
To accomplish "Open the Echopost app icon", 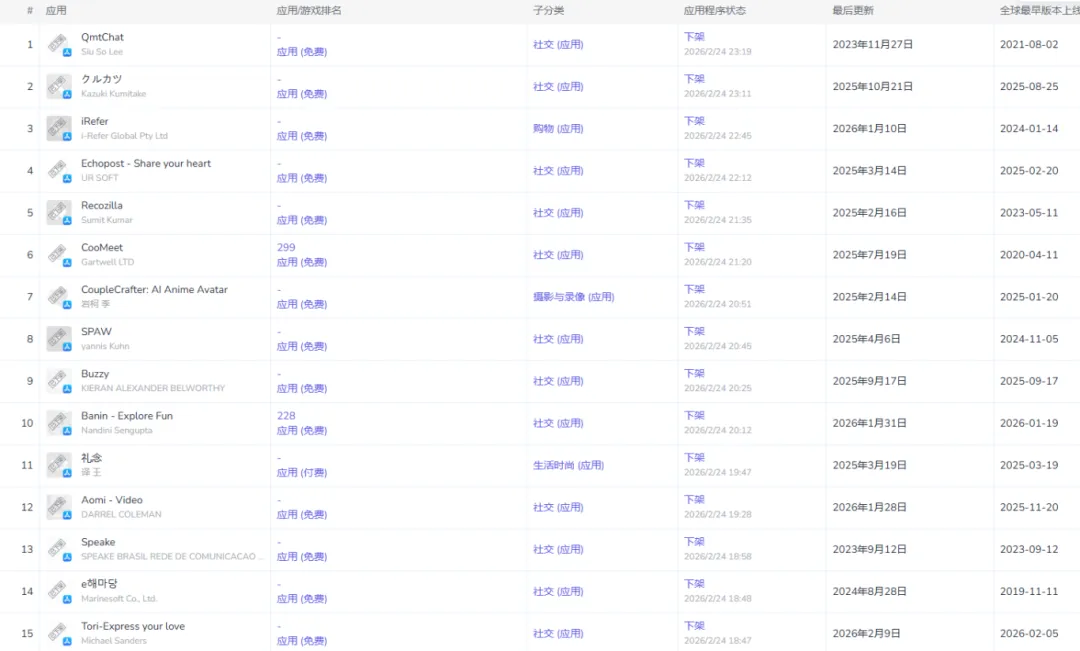I will pos(59,171).
